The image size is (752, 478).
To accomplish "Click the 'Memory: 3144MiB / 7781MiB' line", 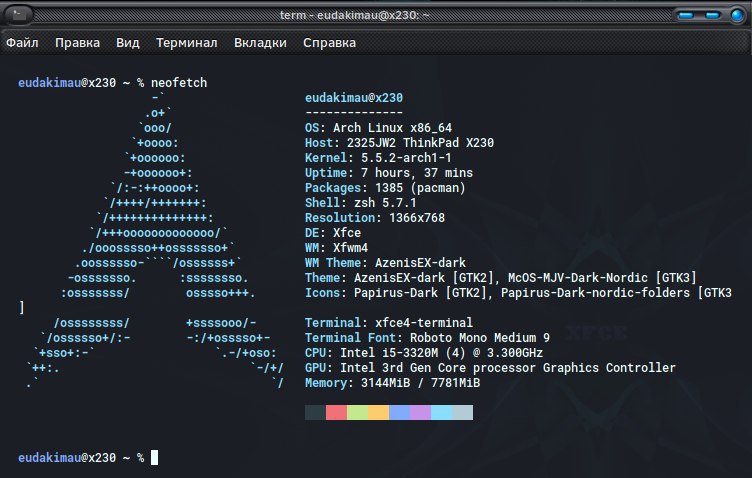I will click(x=392, y=383).
